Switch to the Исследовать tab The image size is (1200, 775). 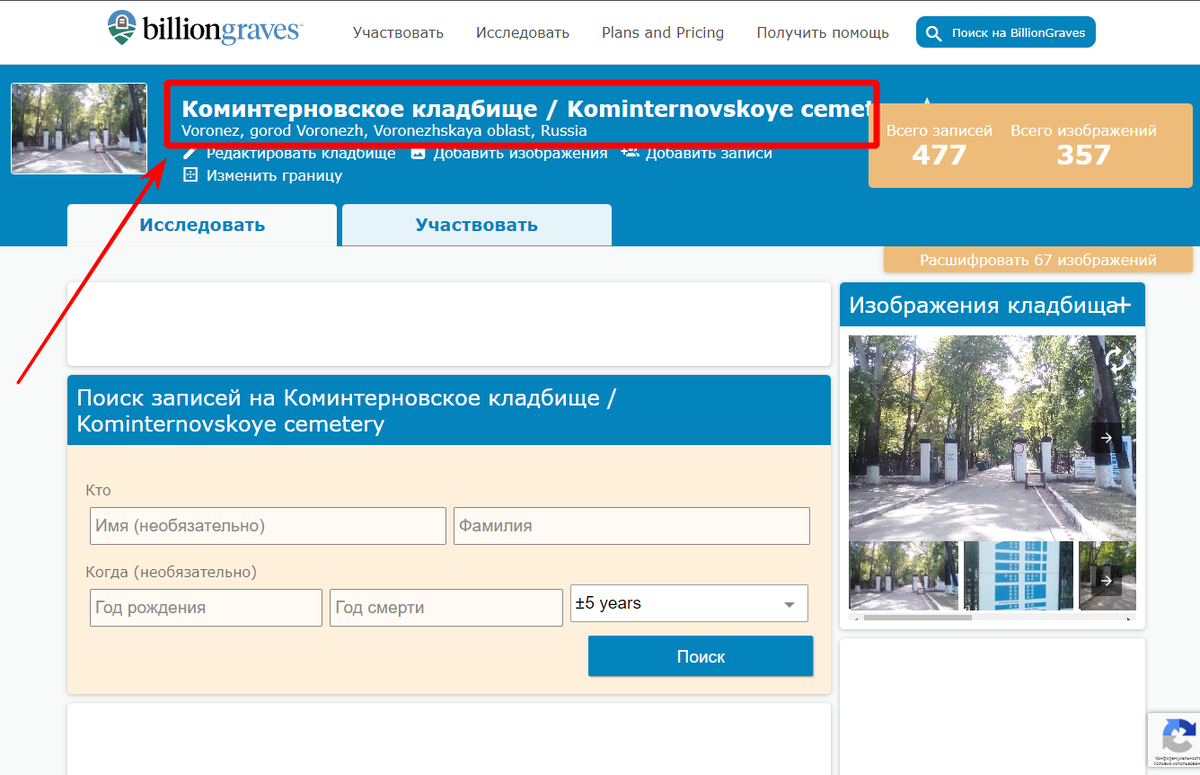click(x=202, y=225)
